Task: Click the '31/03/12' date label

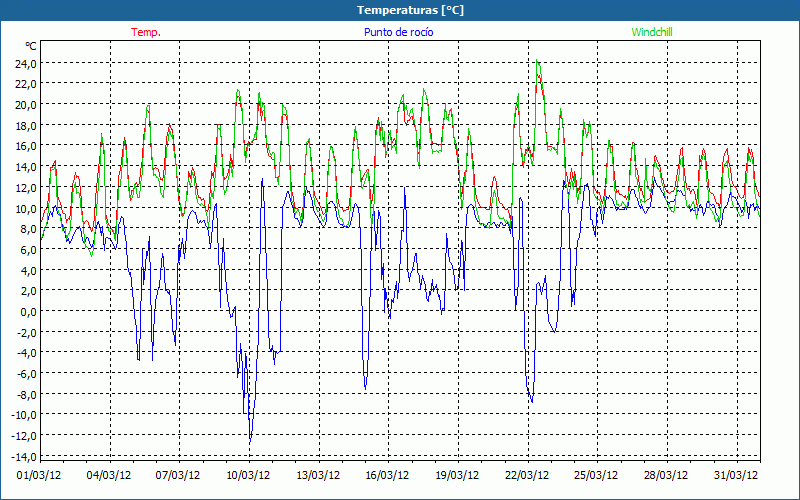Action: pos(736,475)
